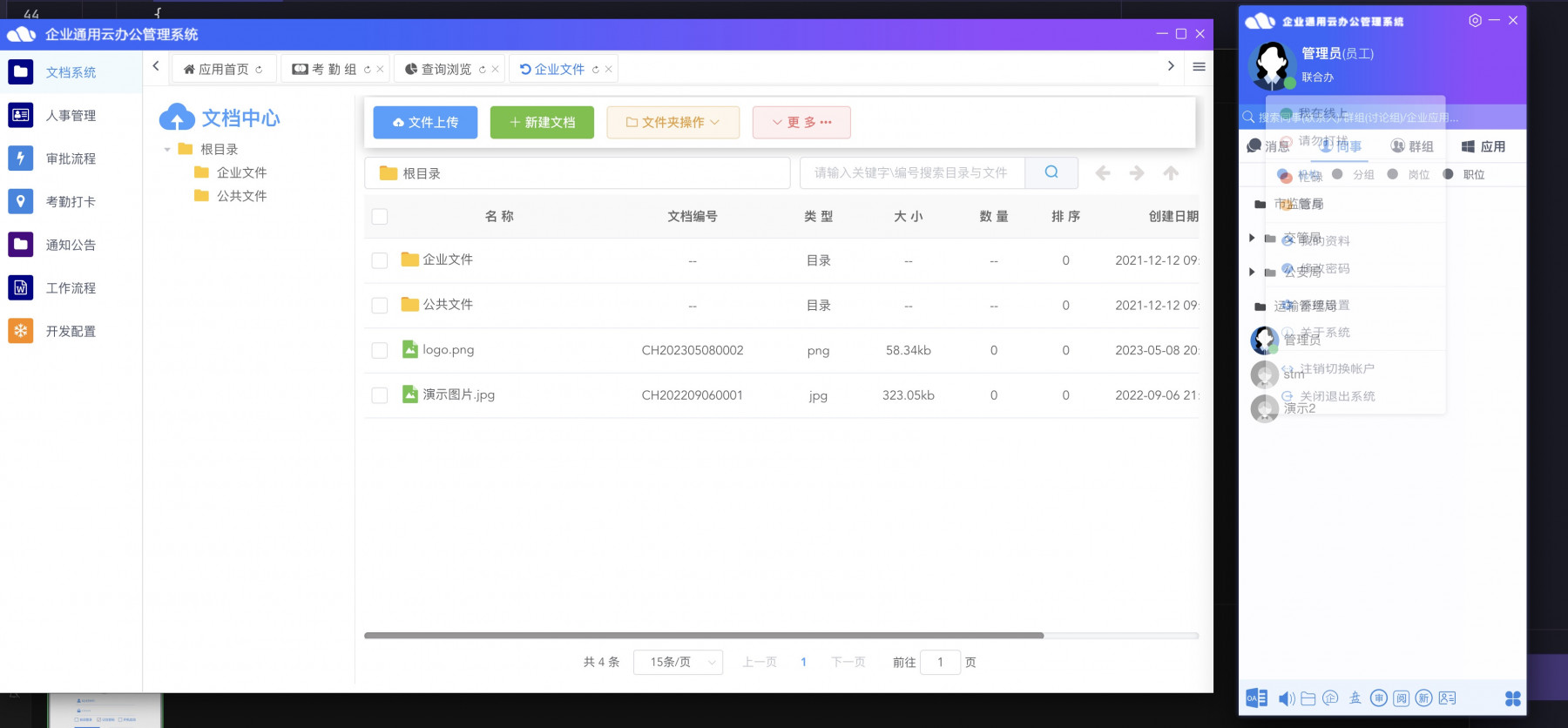Screen dimensions: 1568x728
Task: Click 下一页 pagination link
Action: pyautogui.click(x=848, y=662)
